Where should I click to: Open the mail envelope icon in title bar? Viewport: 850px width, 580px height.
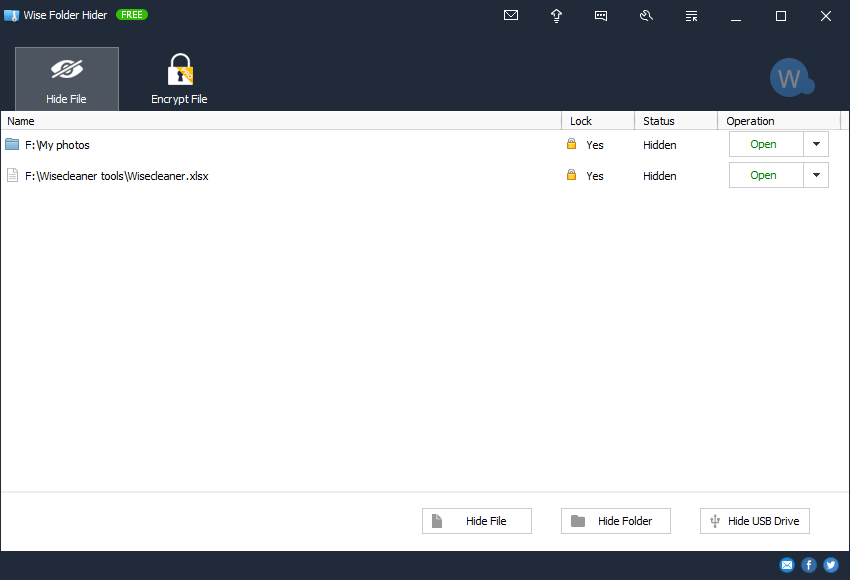click(x=511, y=15)
